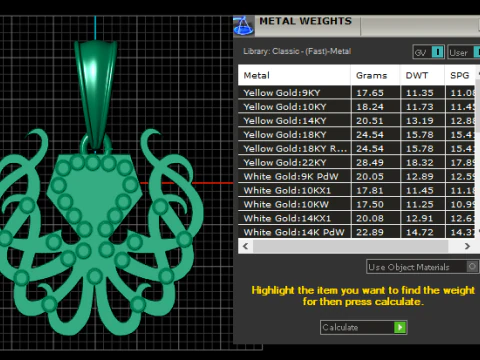Select the White Gold:14KX1 row
The height and width of the screenshot is (360, 480).
click(x=357, y=219)
